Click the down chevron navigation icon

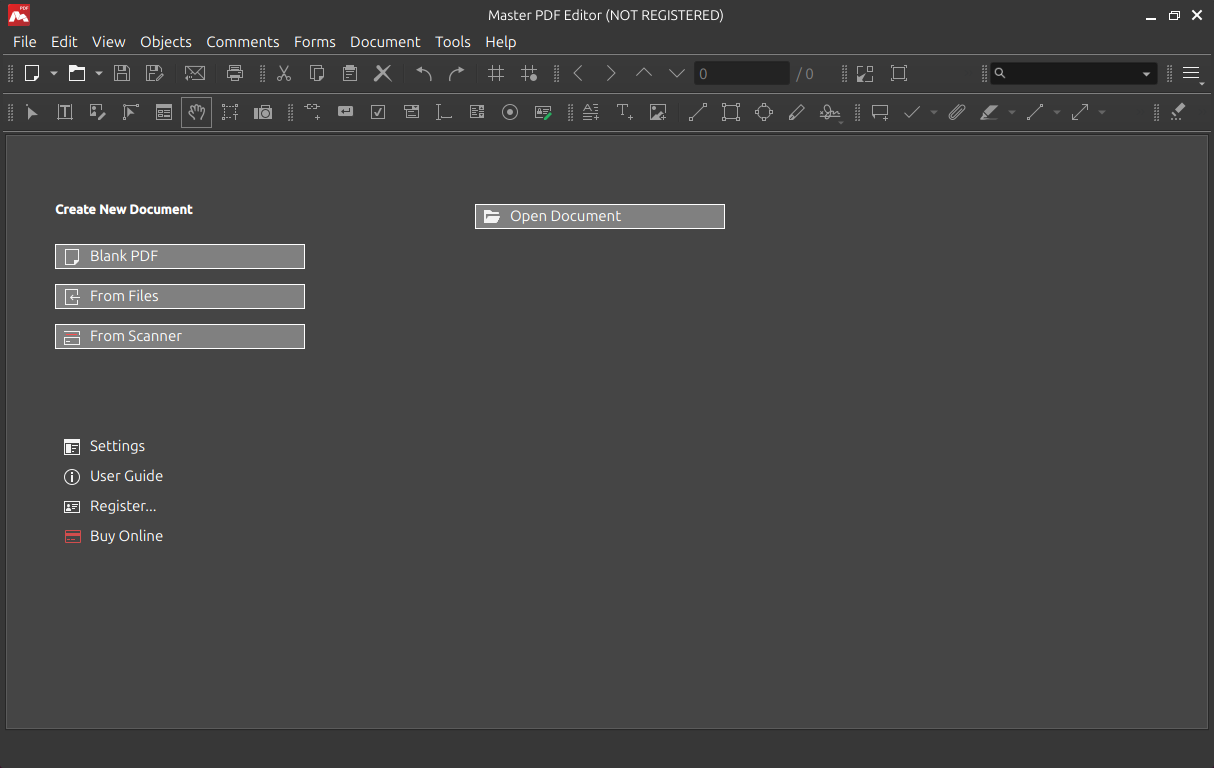pos(677,73)
